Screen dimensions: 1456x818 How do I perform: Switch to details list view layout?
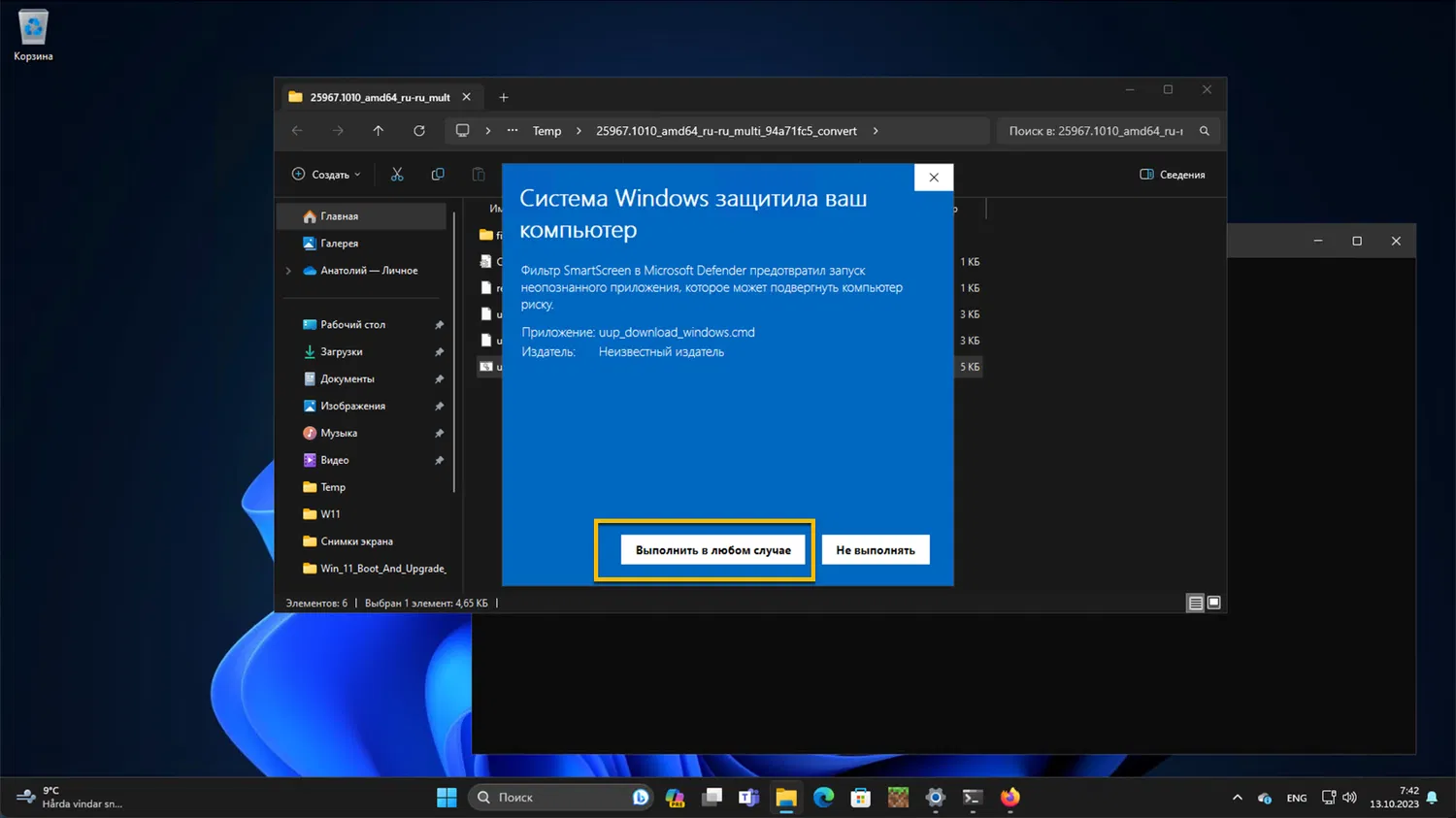(1195, 604)
